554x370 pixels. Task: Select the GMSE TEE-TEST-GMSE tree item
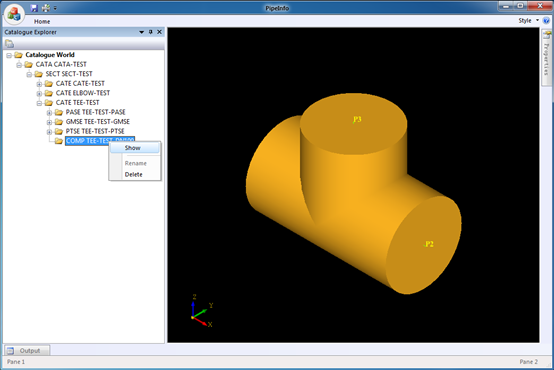(x=98, y=122)
